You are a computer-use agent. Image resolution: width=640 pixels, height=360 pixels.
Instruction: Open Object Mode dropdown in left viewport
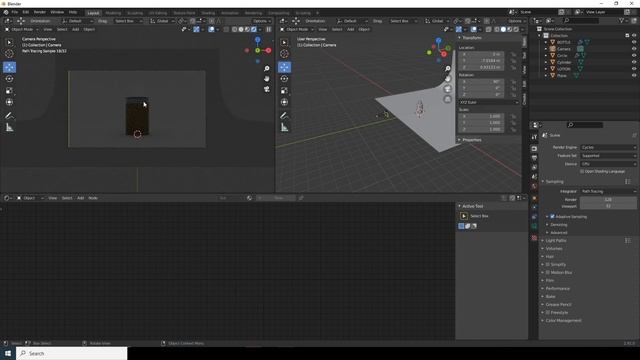click(x=22, y=29)
